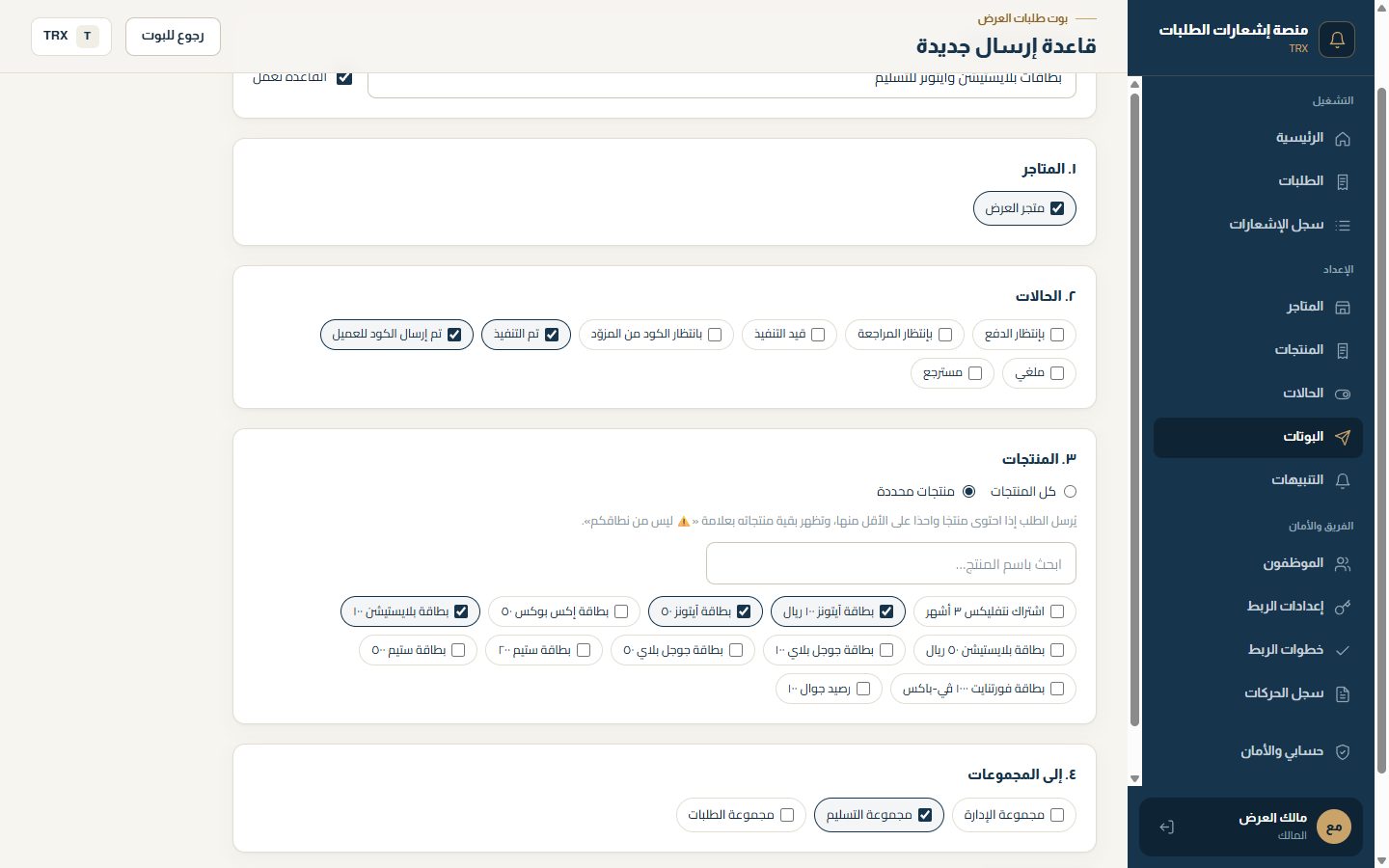Click the حسابي والأمان shield icon
1389x868 pixels.
coord(1342,751)
